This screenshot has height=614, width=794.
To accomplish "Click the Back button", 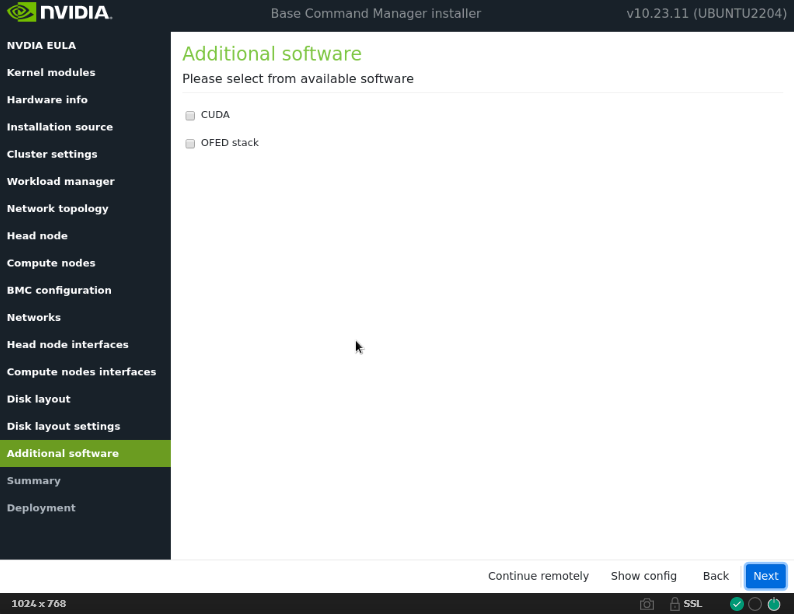I will [715, 576].
